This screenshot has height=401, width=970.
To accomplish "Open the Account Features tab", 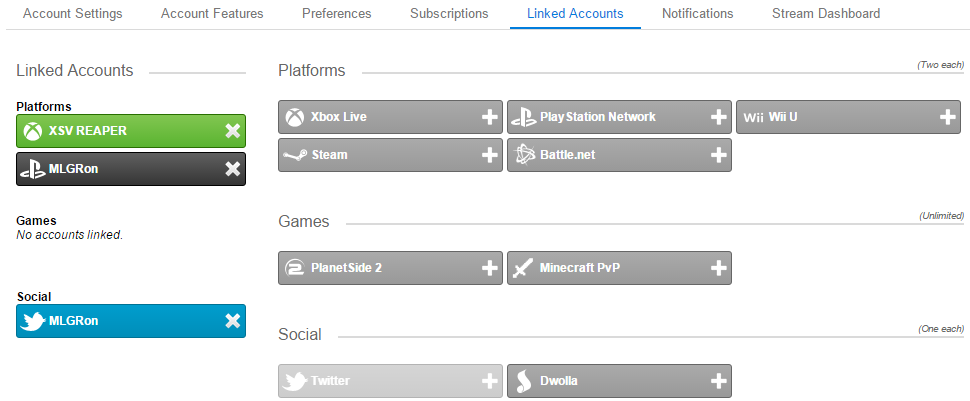I will point(212,14).
